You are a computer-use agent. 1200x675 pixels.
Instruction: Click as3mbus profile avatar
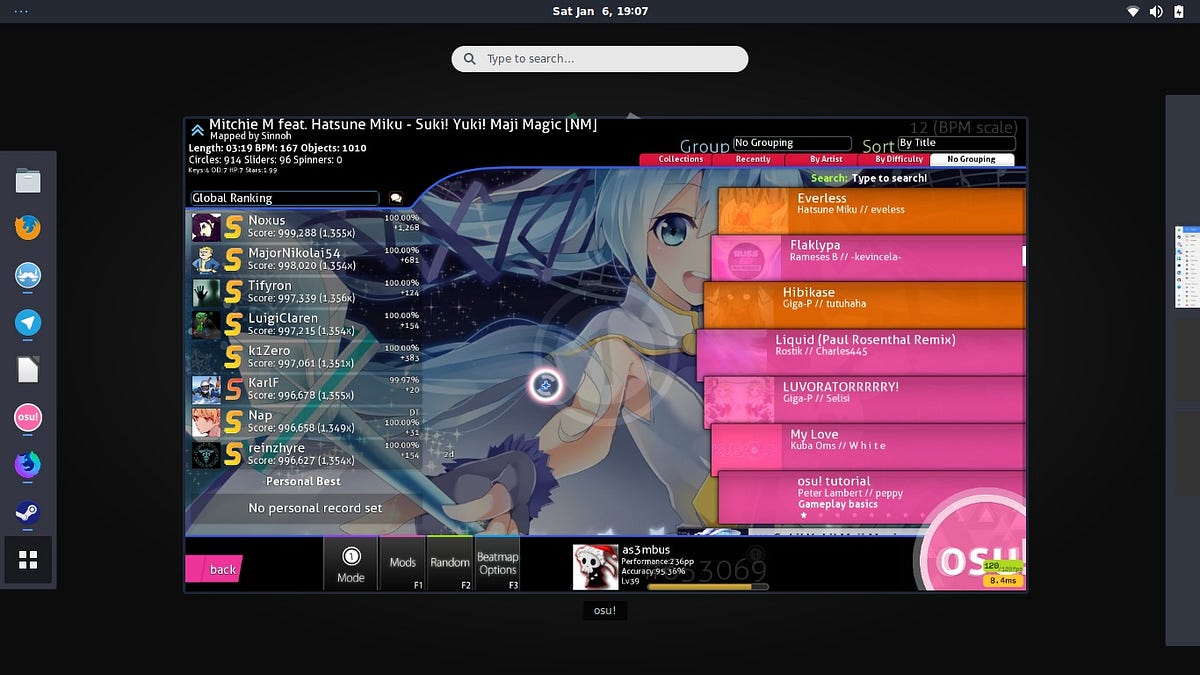595,566
